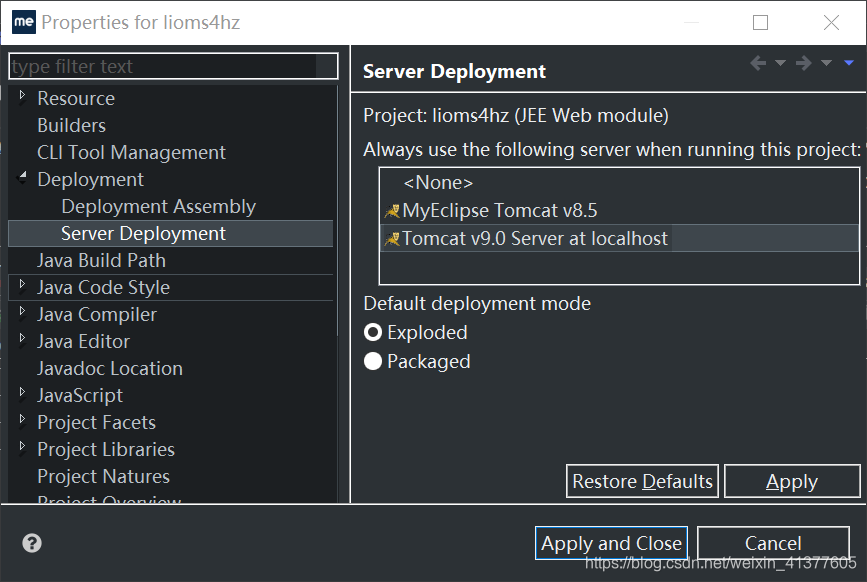The height and width of the screenshot is (582, 867).
Task: Expand the Resource tree item
Action: 22,98
